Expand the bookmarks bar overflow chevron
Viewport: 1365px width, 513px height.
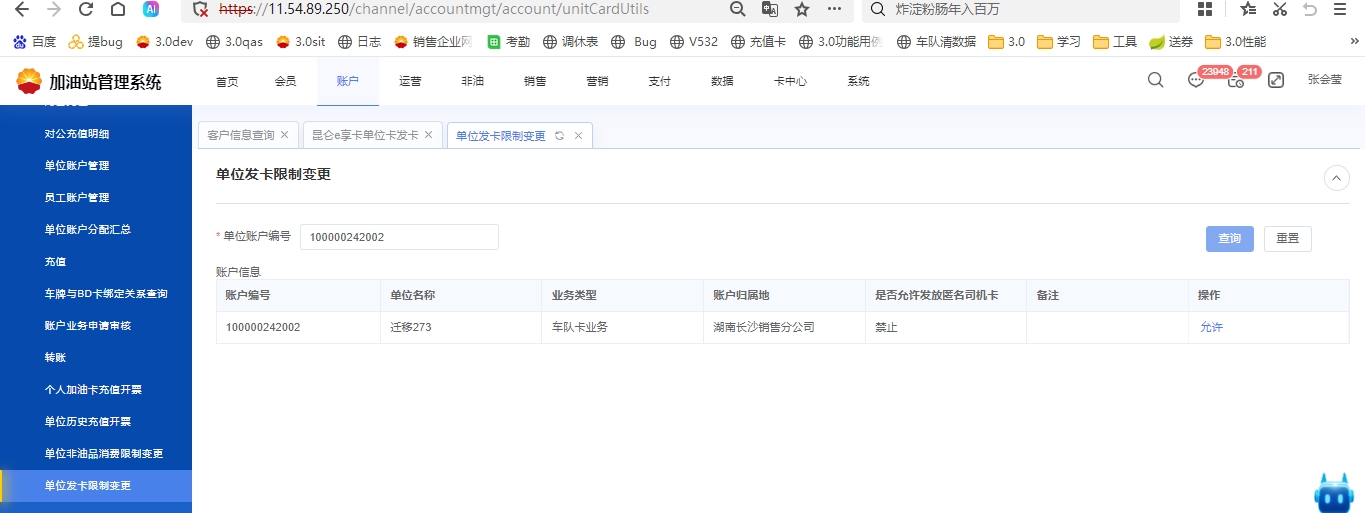[1355, 41]
